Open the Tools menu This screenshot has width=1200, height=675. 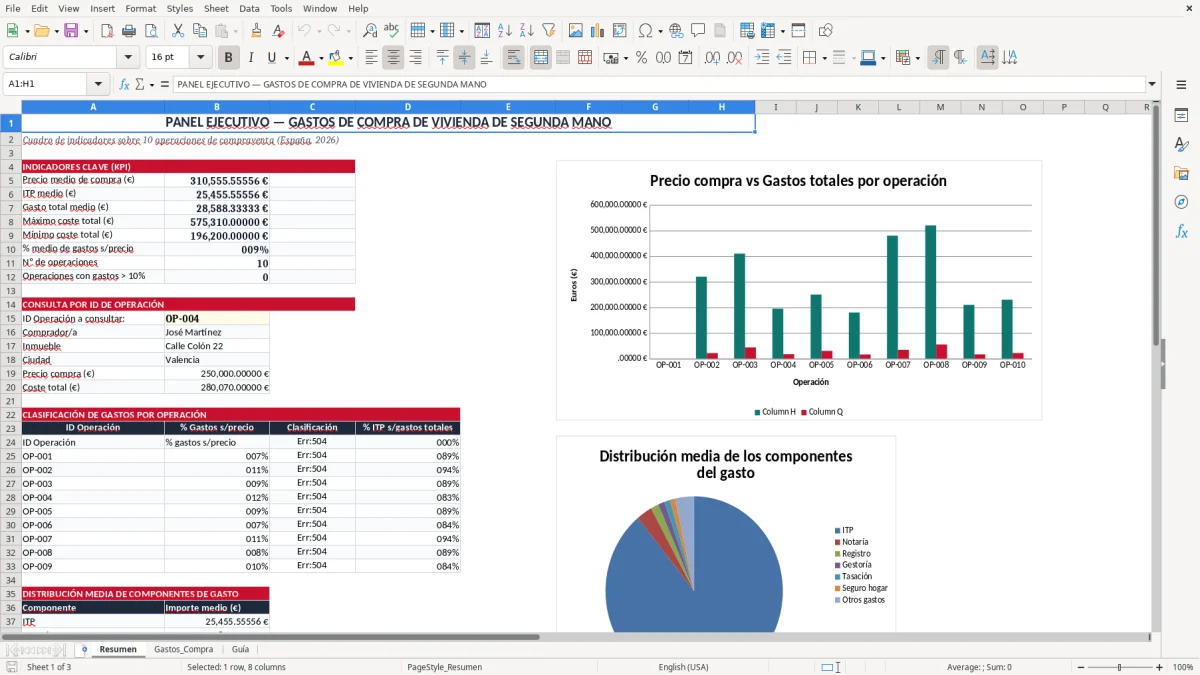click(x=281, y=8)
